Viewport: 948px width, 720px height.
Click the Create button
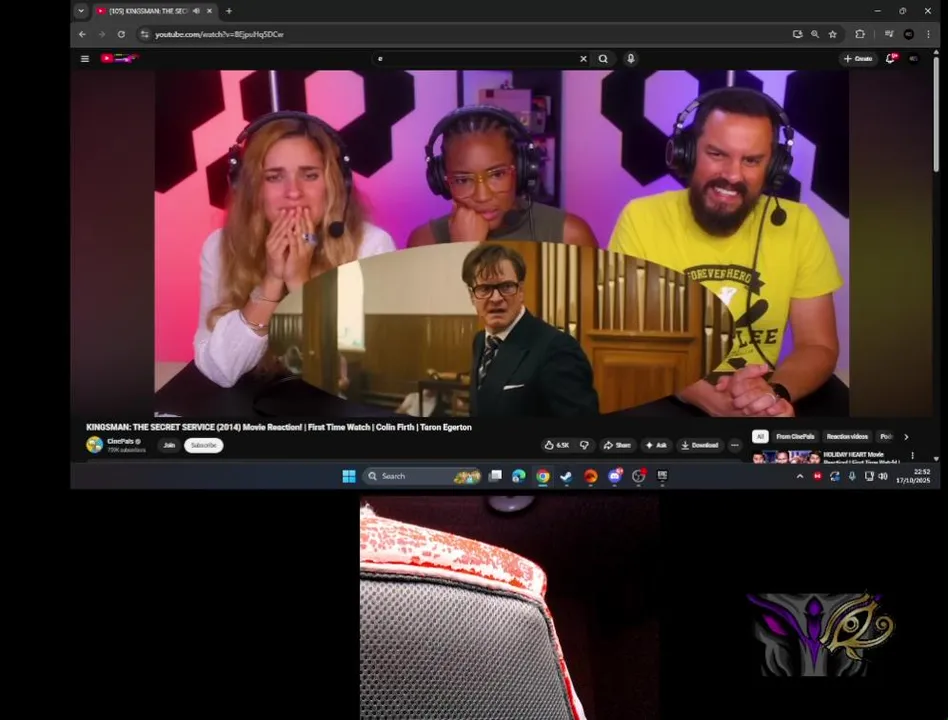click(x=858, y=59)
